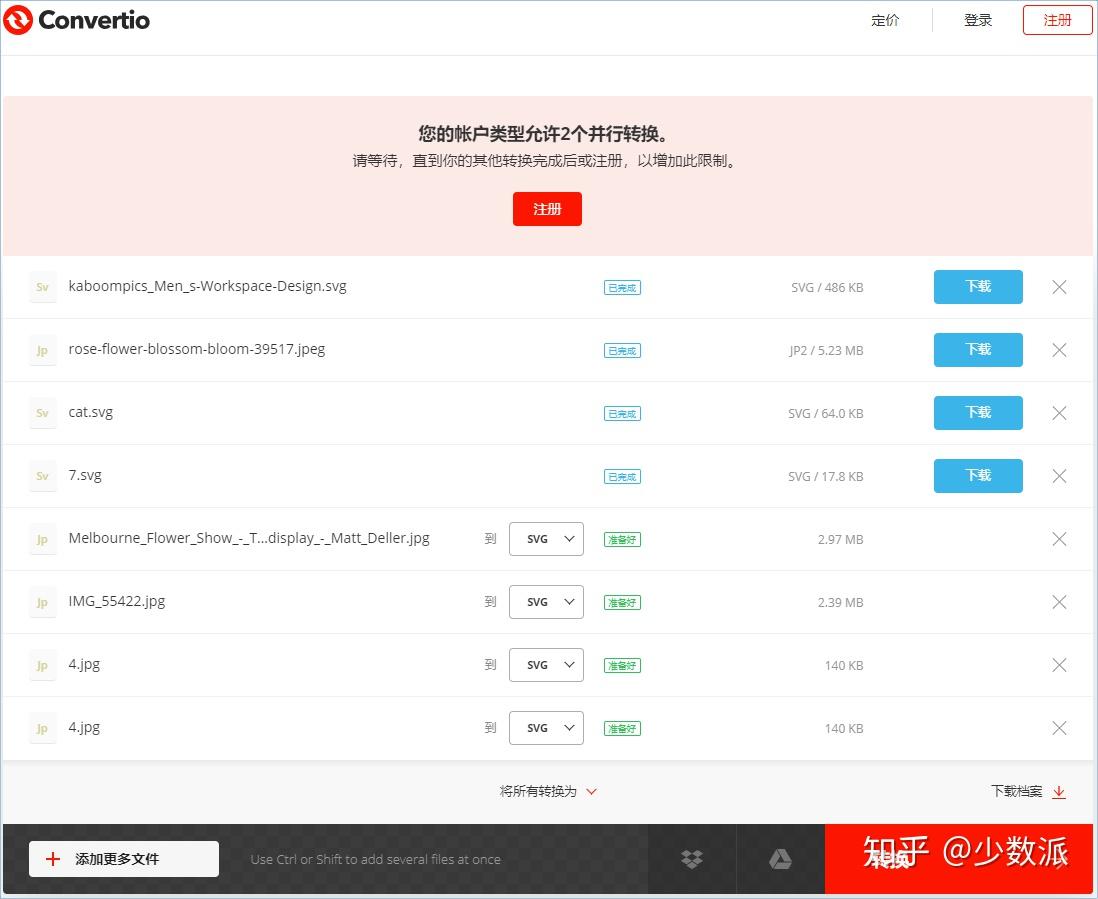The height and width of the screenshot is (899, 1098).
Task: Click the file name IMG_55422.jpg
Action: coord(117,601)
